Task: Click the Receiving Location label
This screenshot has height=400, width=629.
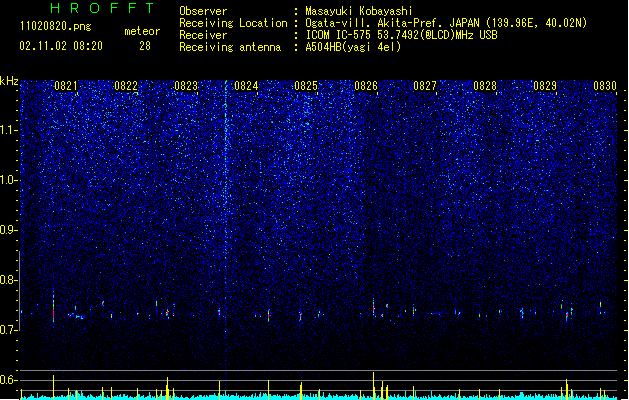Action: [x=233, y=23]
